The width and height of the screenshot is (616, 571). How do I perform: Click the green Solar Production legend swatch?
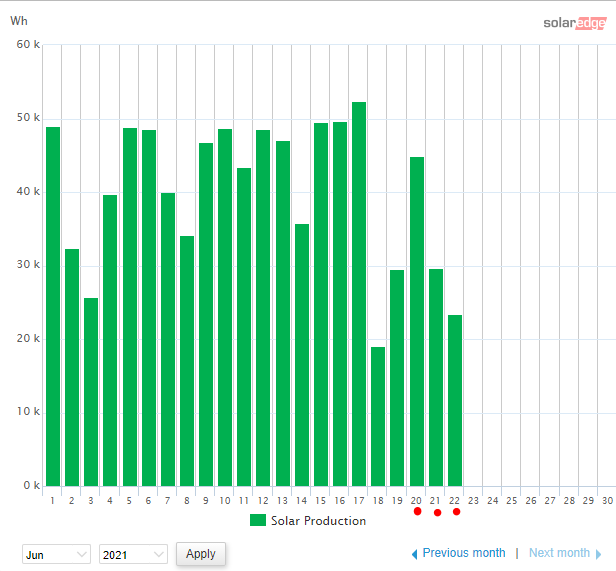258,520
